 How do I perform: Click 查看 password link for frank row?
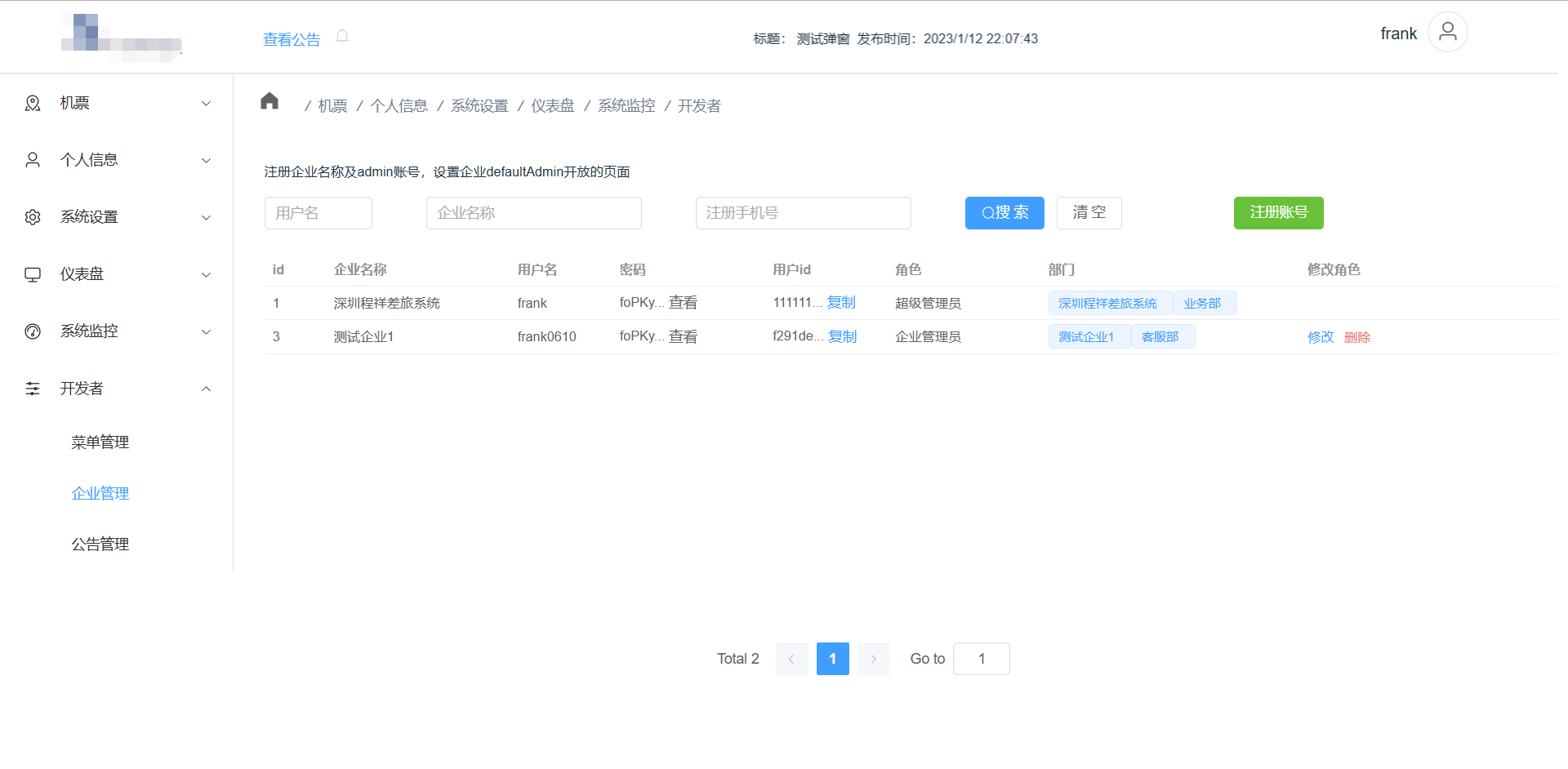tap(684, 303)
